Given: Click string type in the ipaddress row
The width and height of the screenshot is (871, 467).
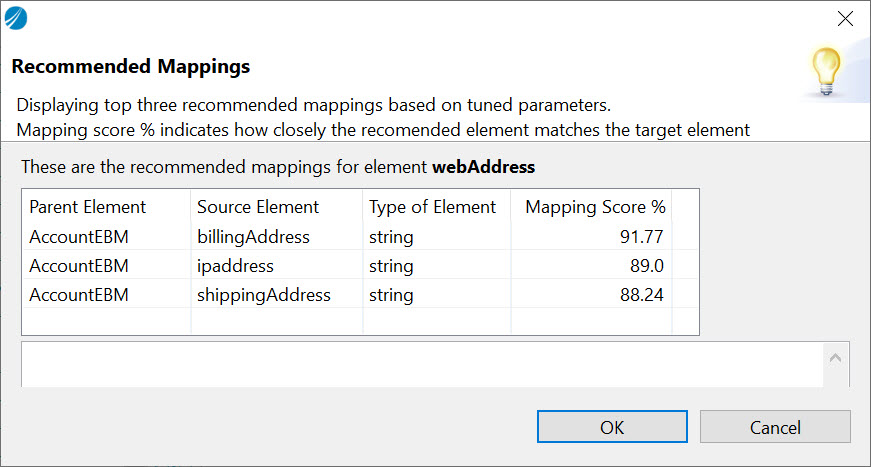Looking at the screenshot, I should 391,266.
